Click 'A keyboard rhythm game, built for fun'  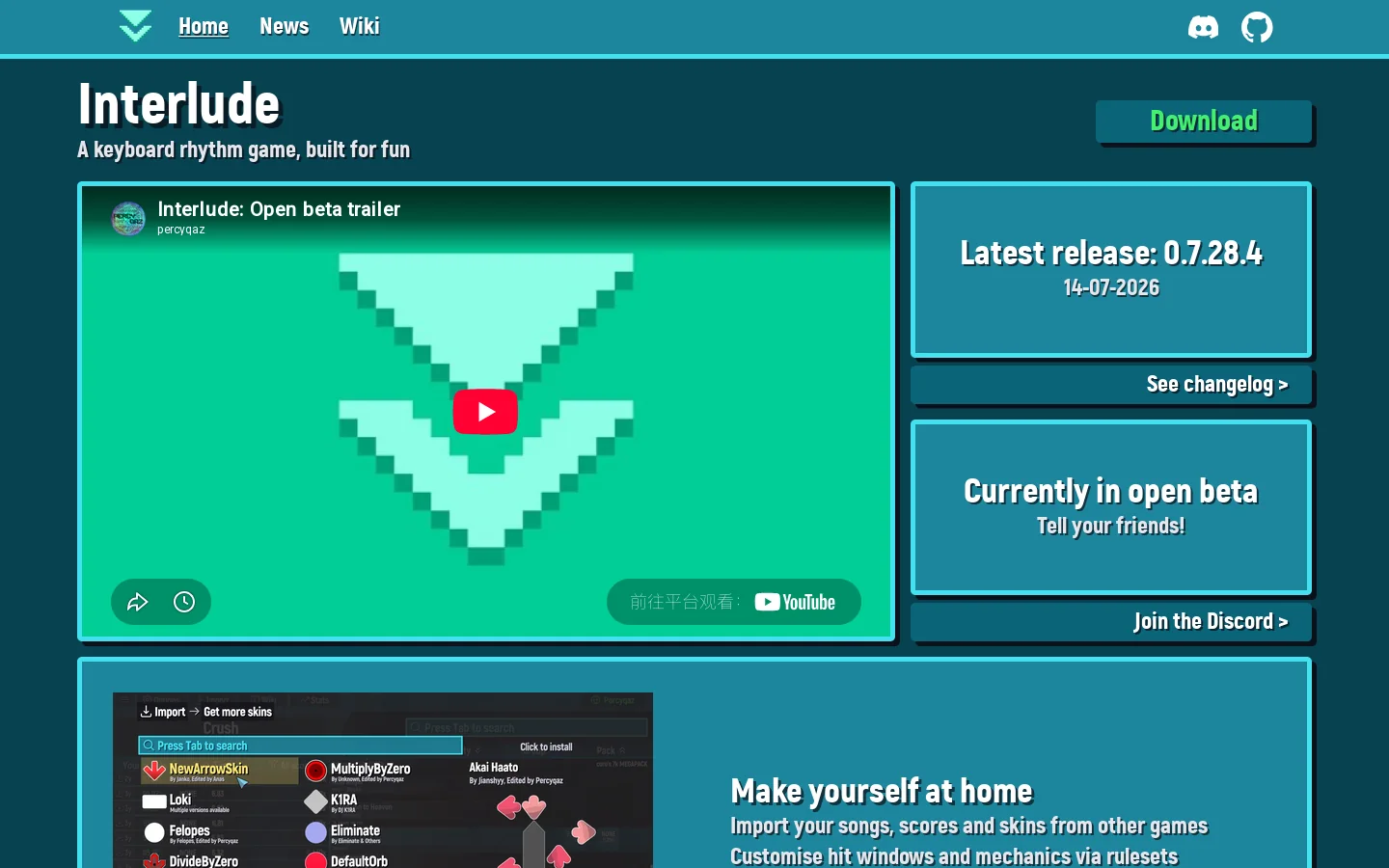[x=244, y=149]
